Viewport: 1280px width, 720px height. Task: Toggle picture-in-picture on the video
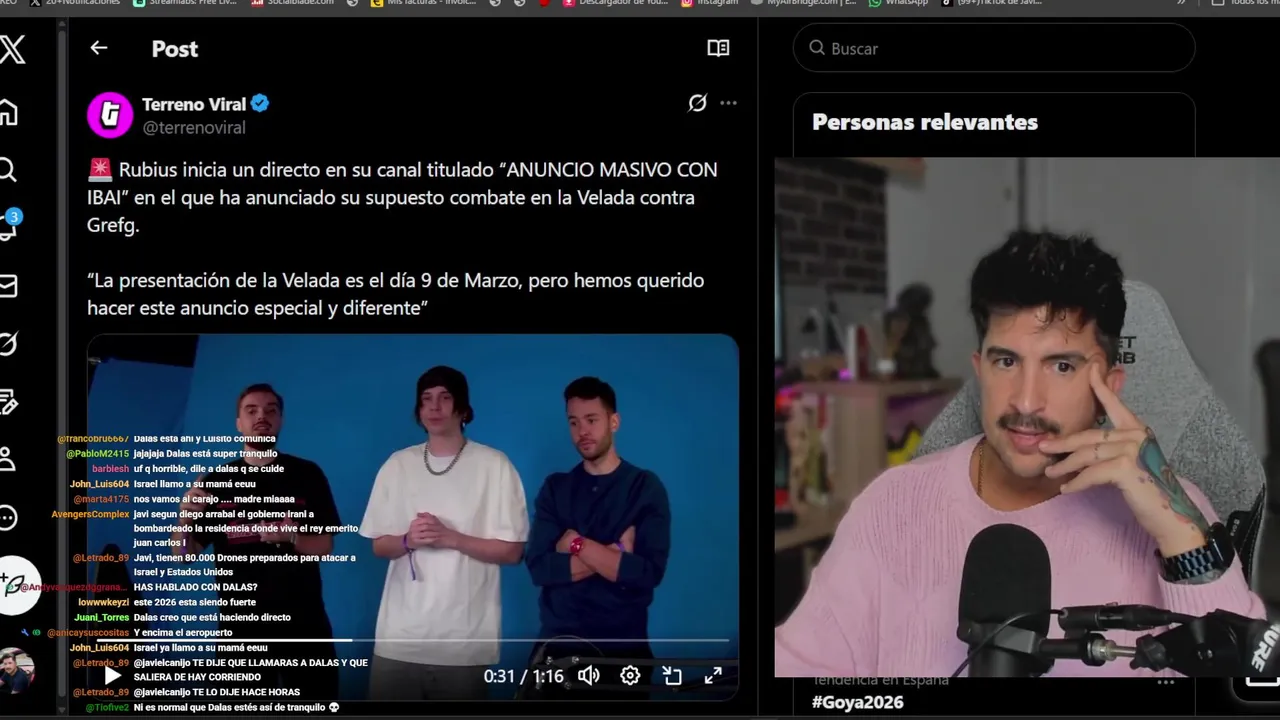click(672, 676)
